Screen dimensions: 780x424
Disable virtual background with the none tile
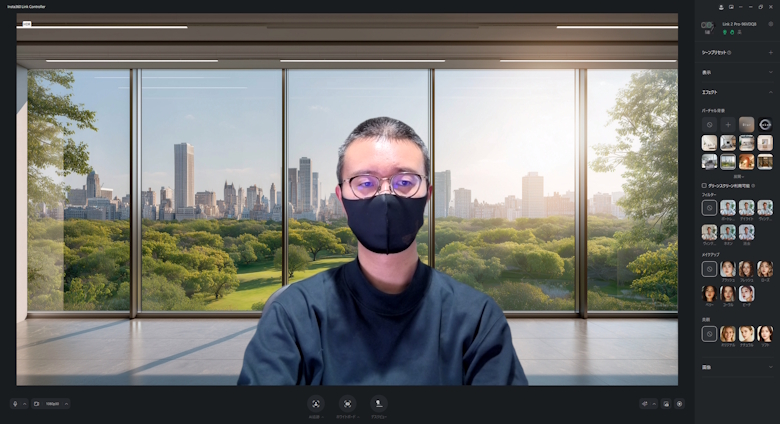[709, 125]
